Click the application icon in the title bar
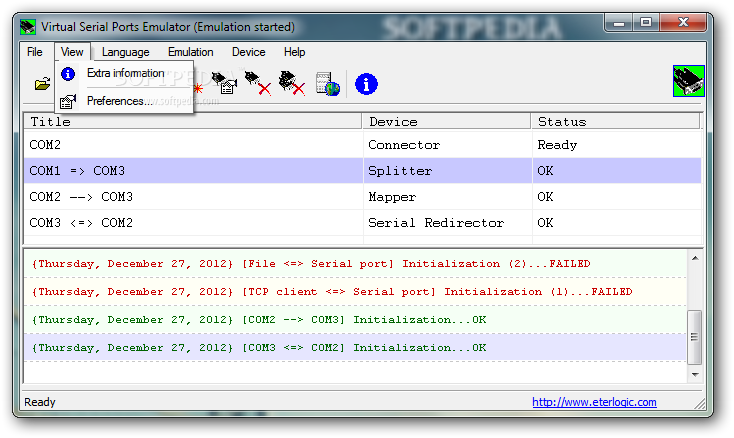 point(28,27)
